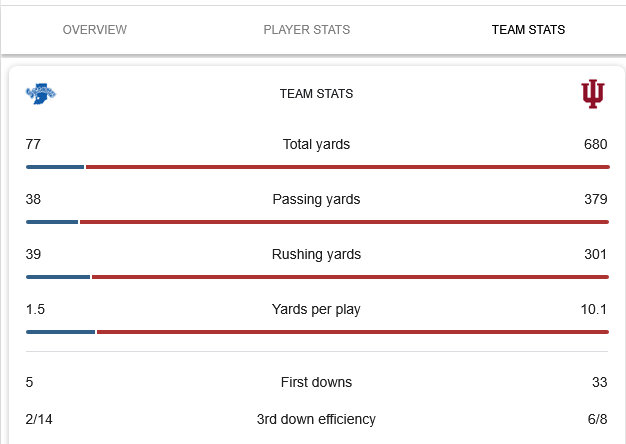Click the TEAM STATS card heading

(316, 94)
